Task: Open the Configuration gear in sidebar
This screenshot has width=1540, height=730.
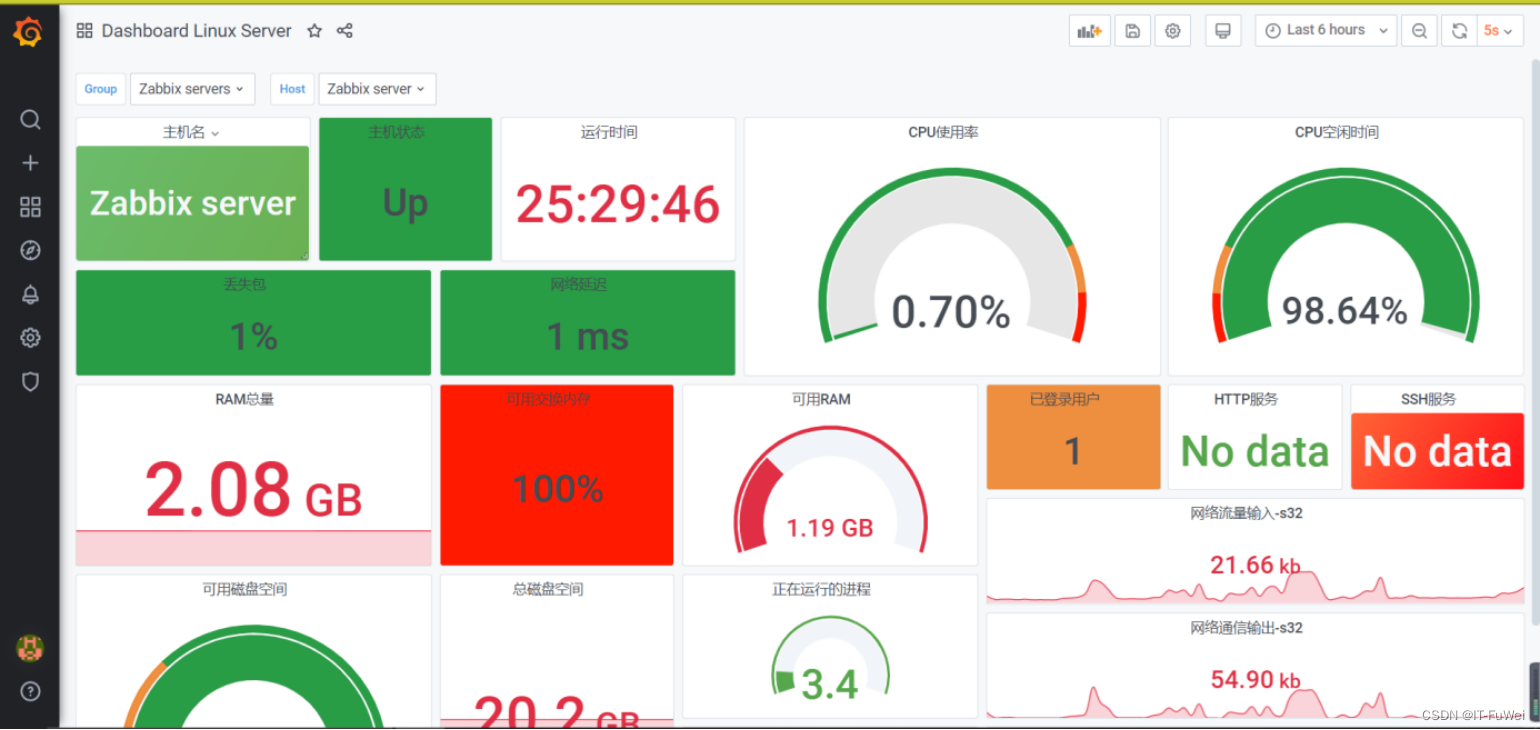Action: pyautogui.click(x=30, y=338)
